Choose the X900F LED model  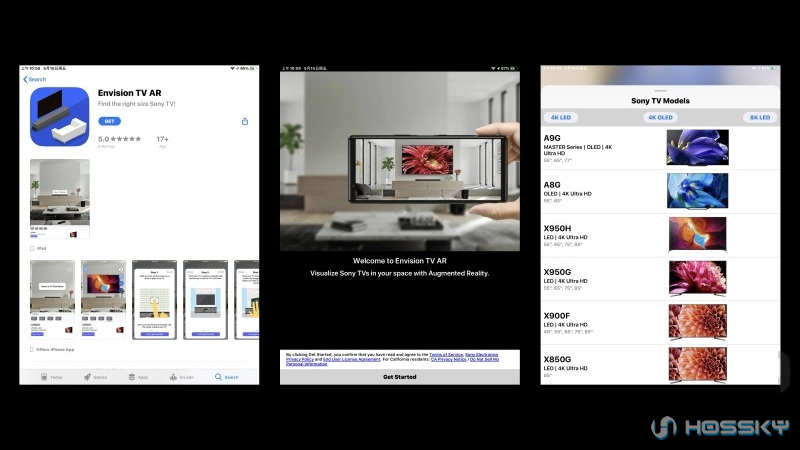[x=660, y=323]
